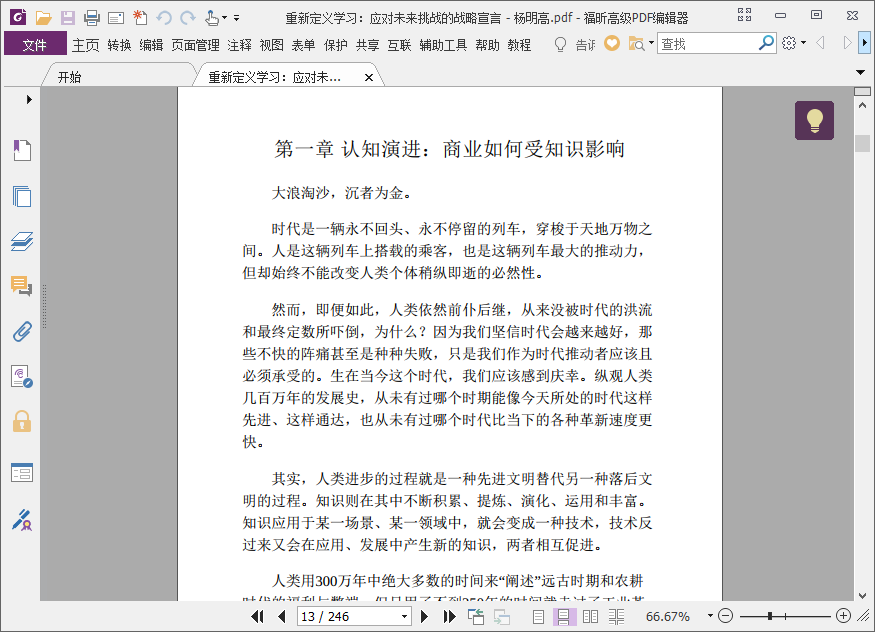
Task: Close the 重新定义学习 document tab
Action: (369, 78)
